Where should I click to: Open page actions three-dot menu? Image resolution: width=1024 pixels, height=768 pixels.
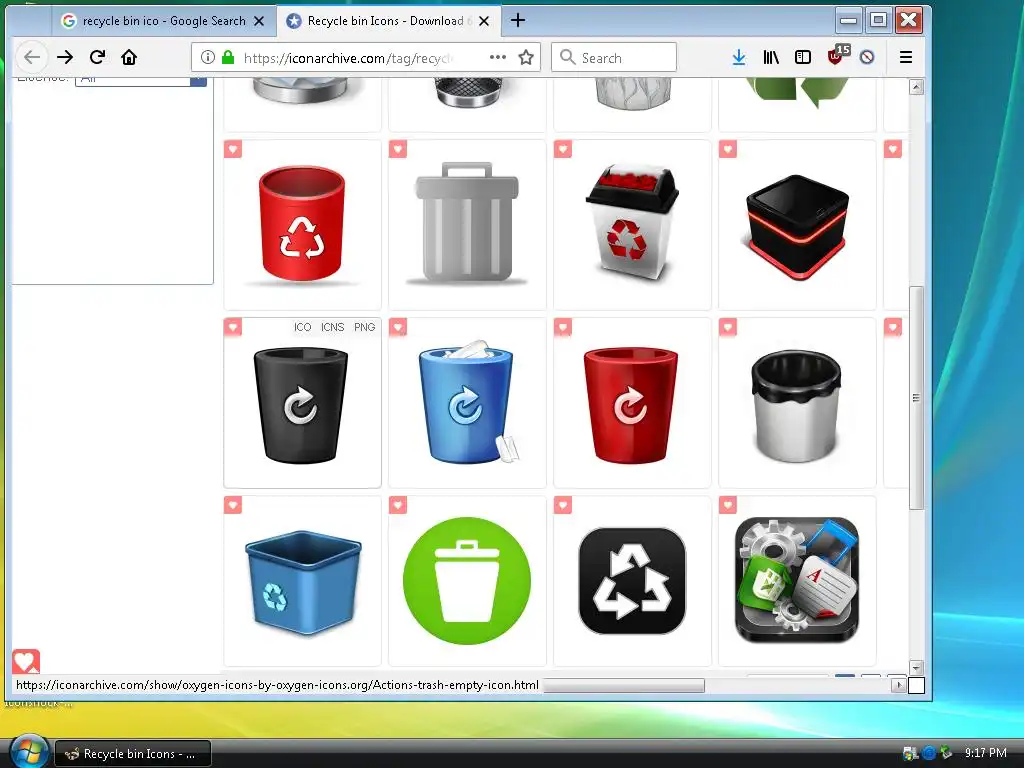(498, 57)
